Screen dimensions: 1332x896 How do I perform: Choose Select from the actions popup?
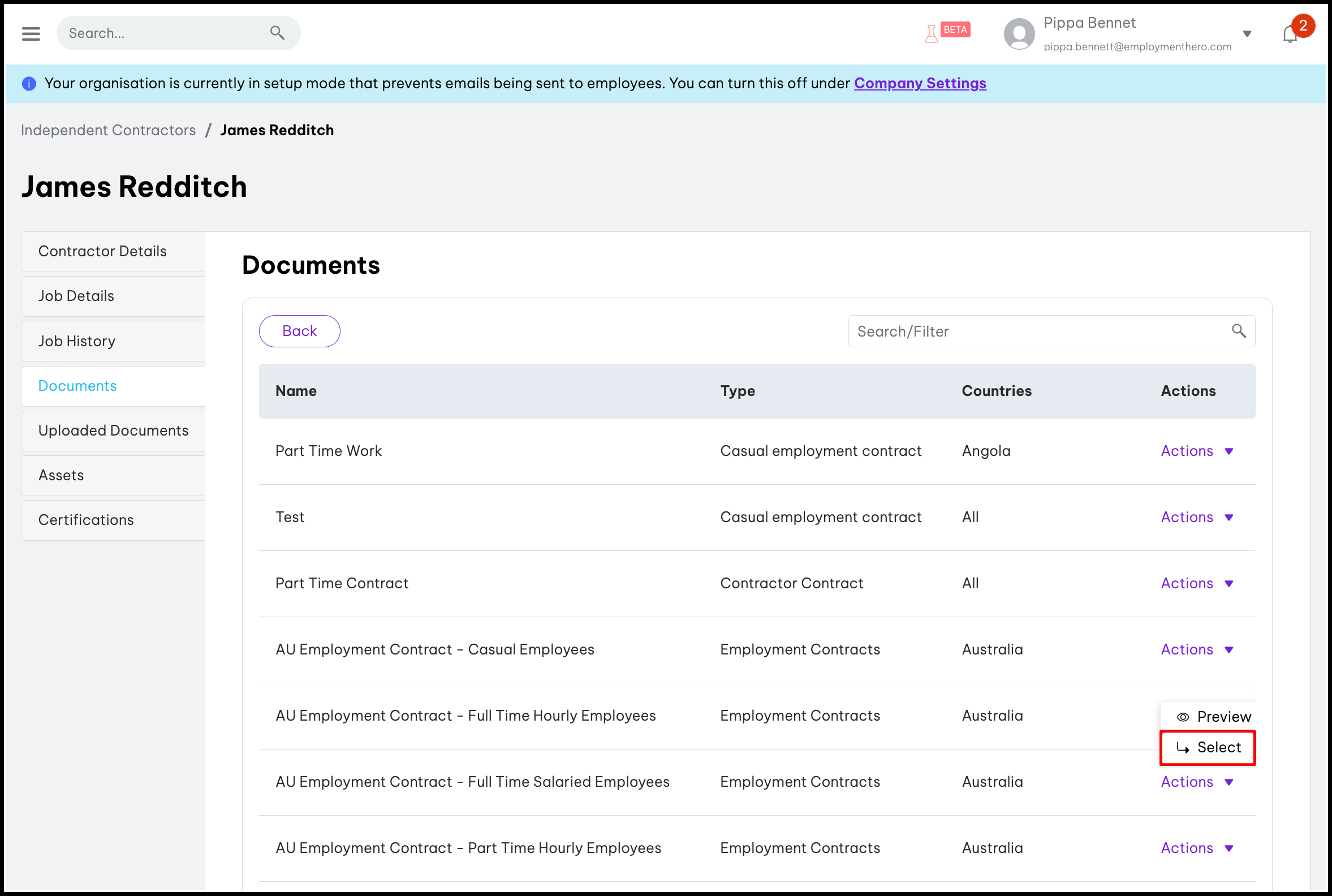(1208, 747)
